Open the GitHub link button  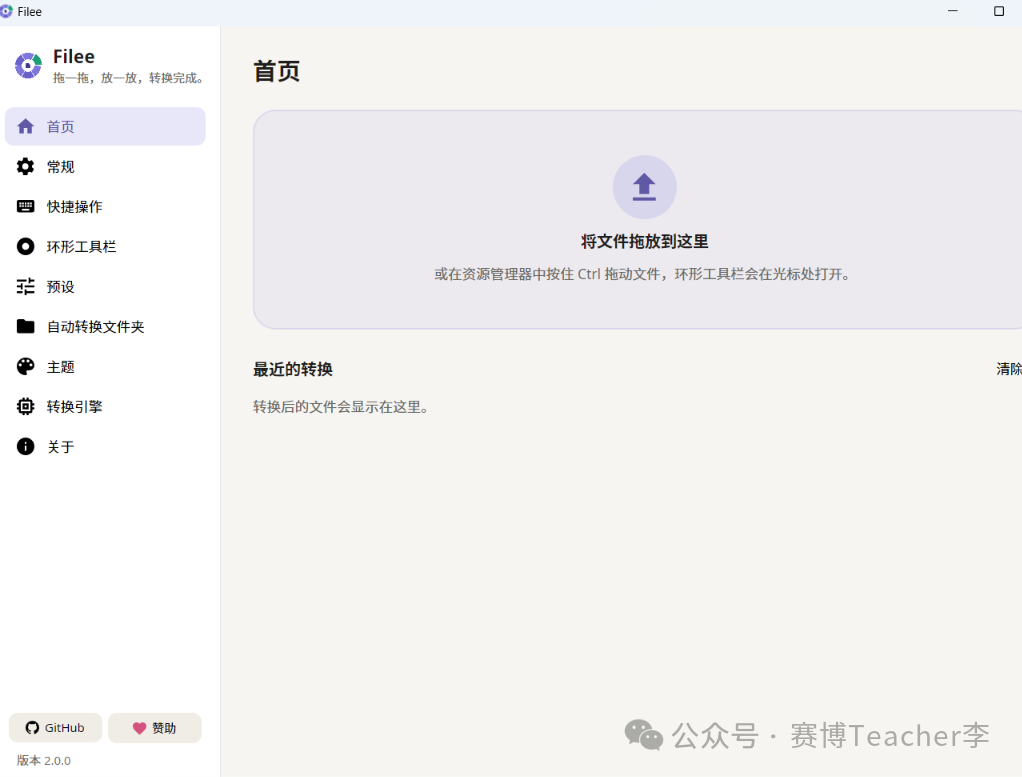click(x=55, y=728)
